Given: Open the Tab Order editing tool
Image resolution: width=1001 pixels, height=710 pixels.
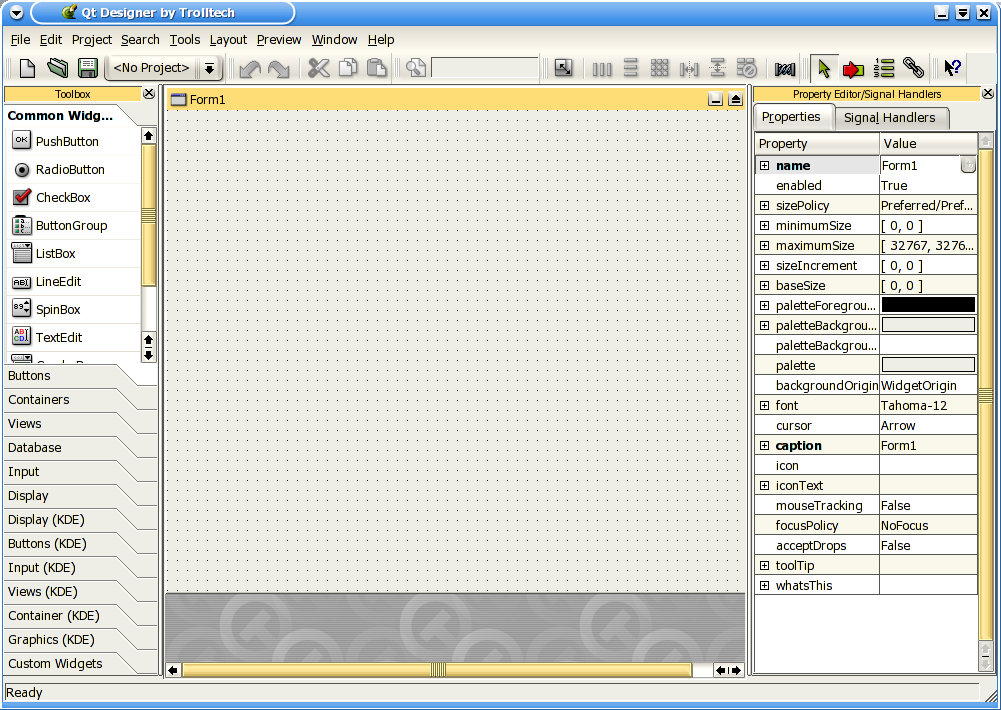Looking at the screenshot, I should (884, 68).
